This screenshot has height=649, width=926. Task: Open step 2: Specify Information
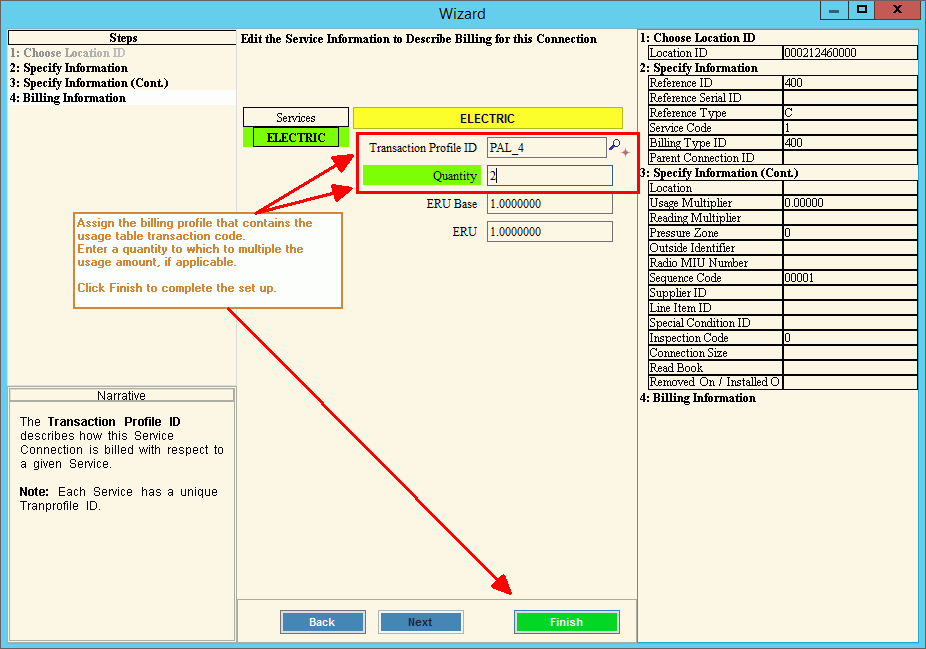pos(69,68)
